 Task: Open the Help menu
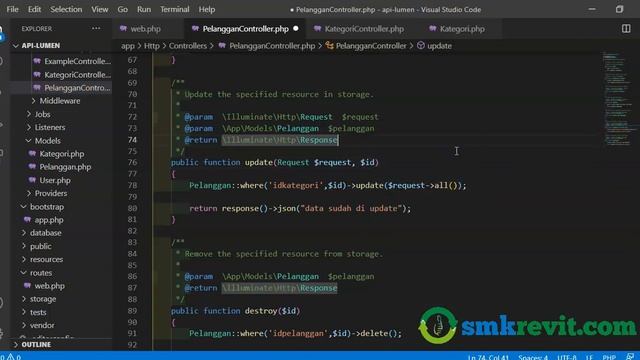(x=207, y=9)
